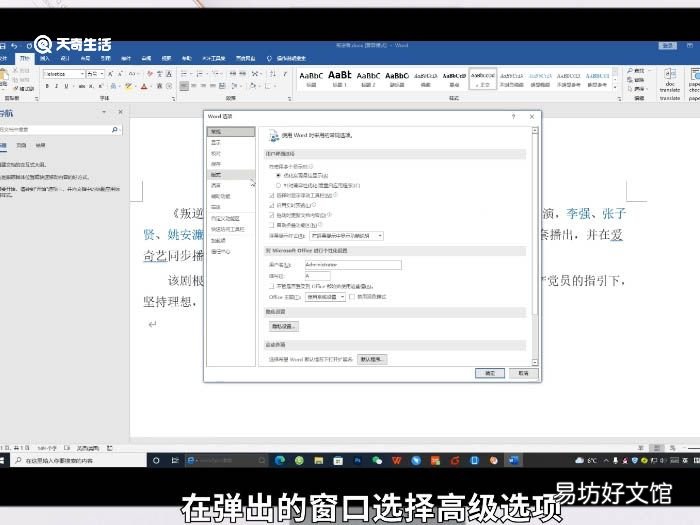Center the paragraph using ribbon icon

tap(194, 86)
